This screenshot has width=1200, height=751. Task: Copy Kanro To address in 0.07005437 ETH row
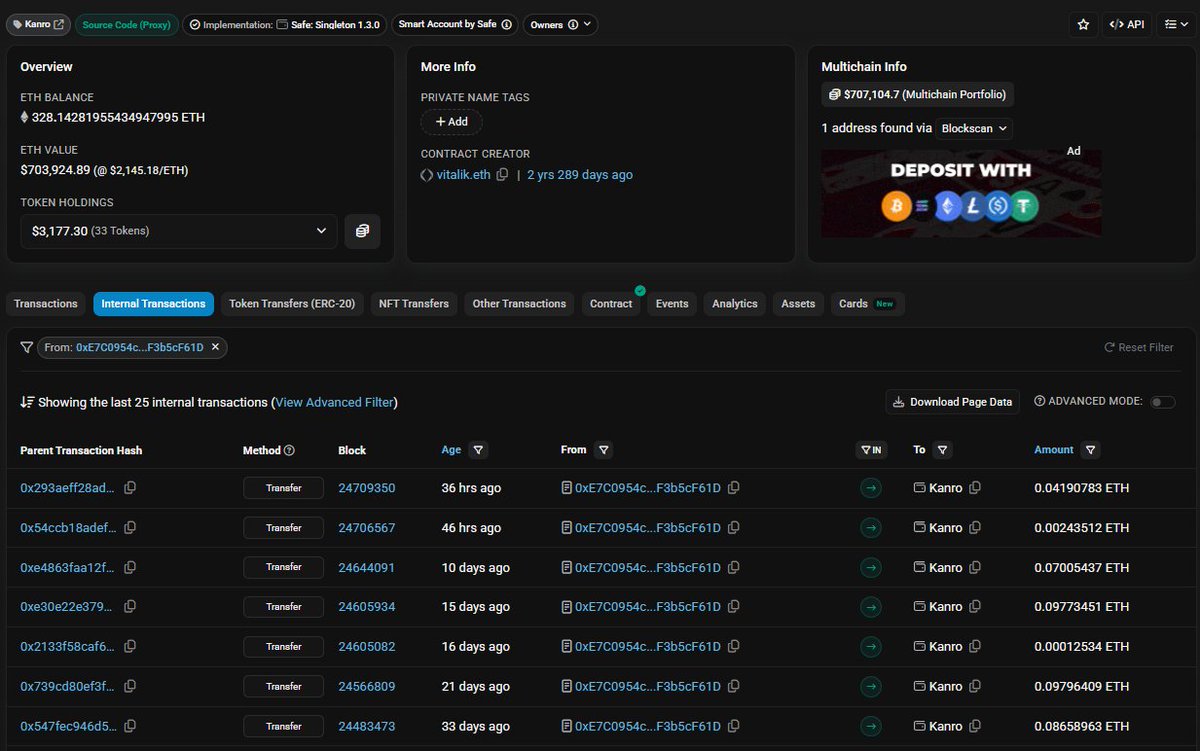tap(975, 567)
